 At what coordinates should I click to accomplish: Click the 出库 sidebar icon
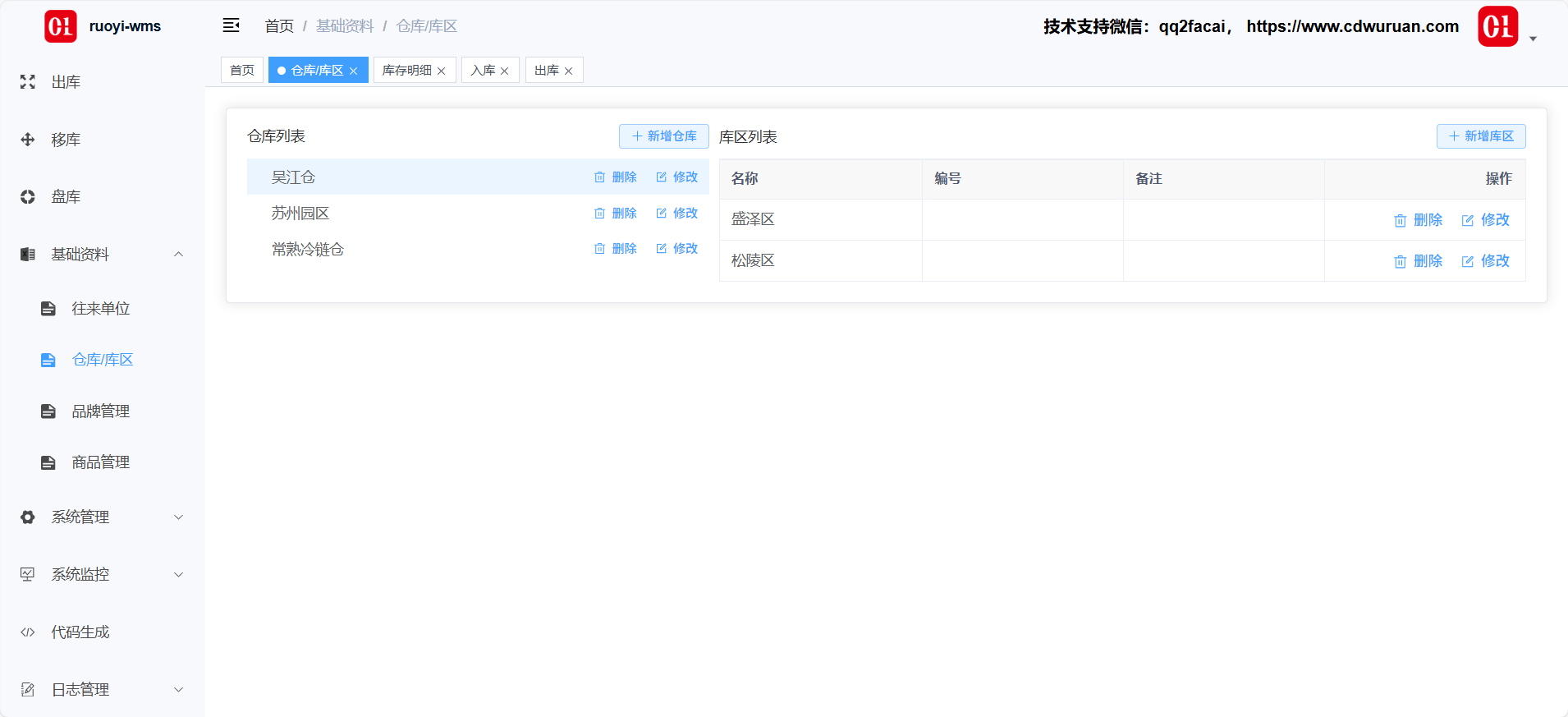point(28,82)
